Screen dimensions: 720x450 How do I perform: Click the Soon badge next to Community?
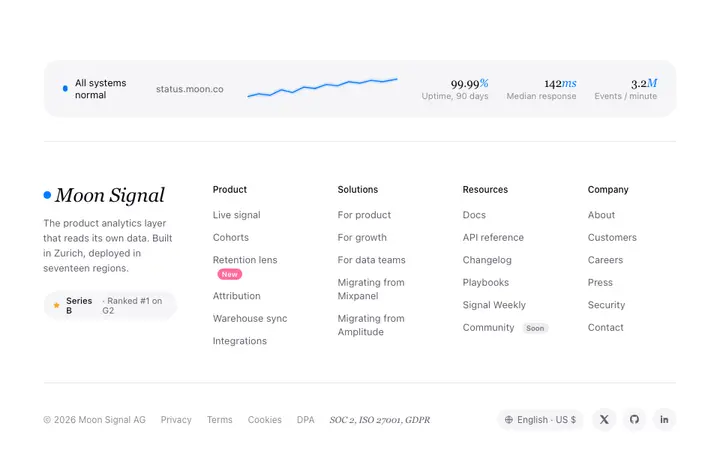[x=535, y=328]
